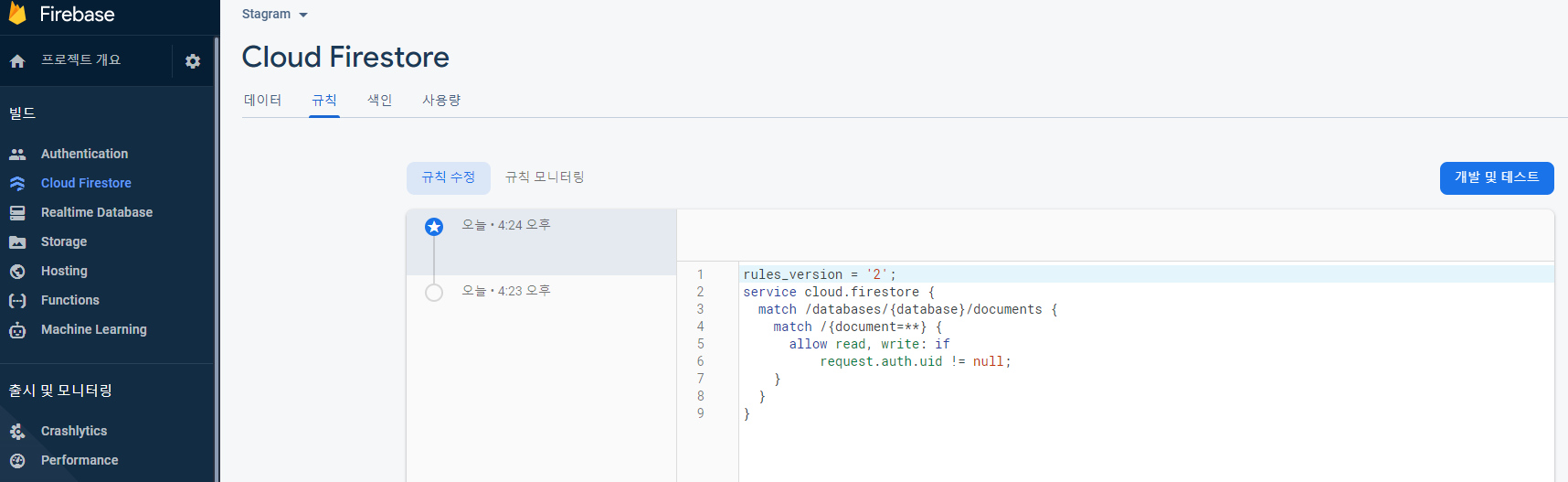1568x482 pixels.
Task: Click the Machine Learning robot icon
Action: (x=17, y=330)
